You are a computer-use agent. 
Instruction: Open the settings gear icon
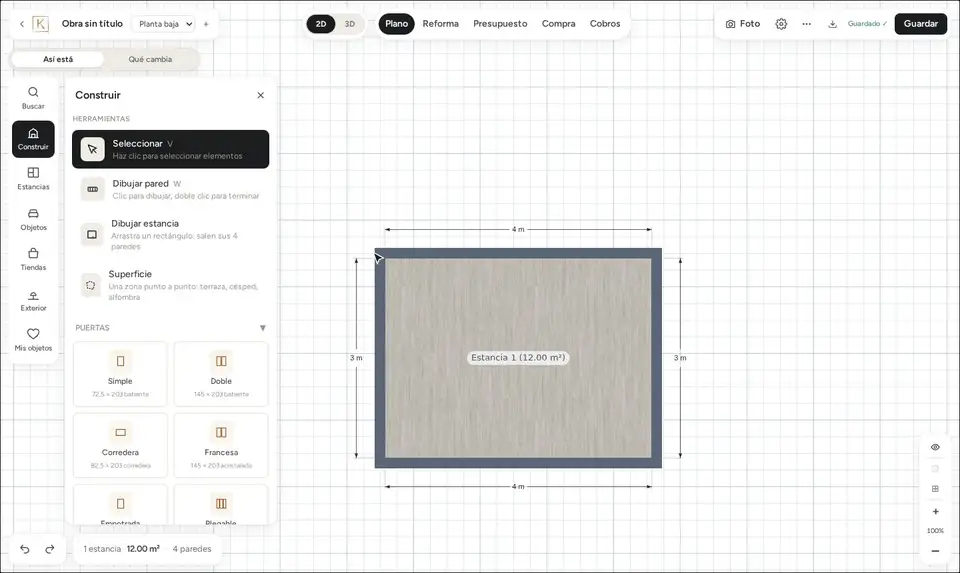pyautogui.click(x=781, y=24)
